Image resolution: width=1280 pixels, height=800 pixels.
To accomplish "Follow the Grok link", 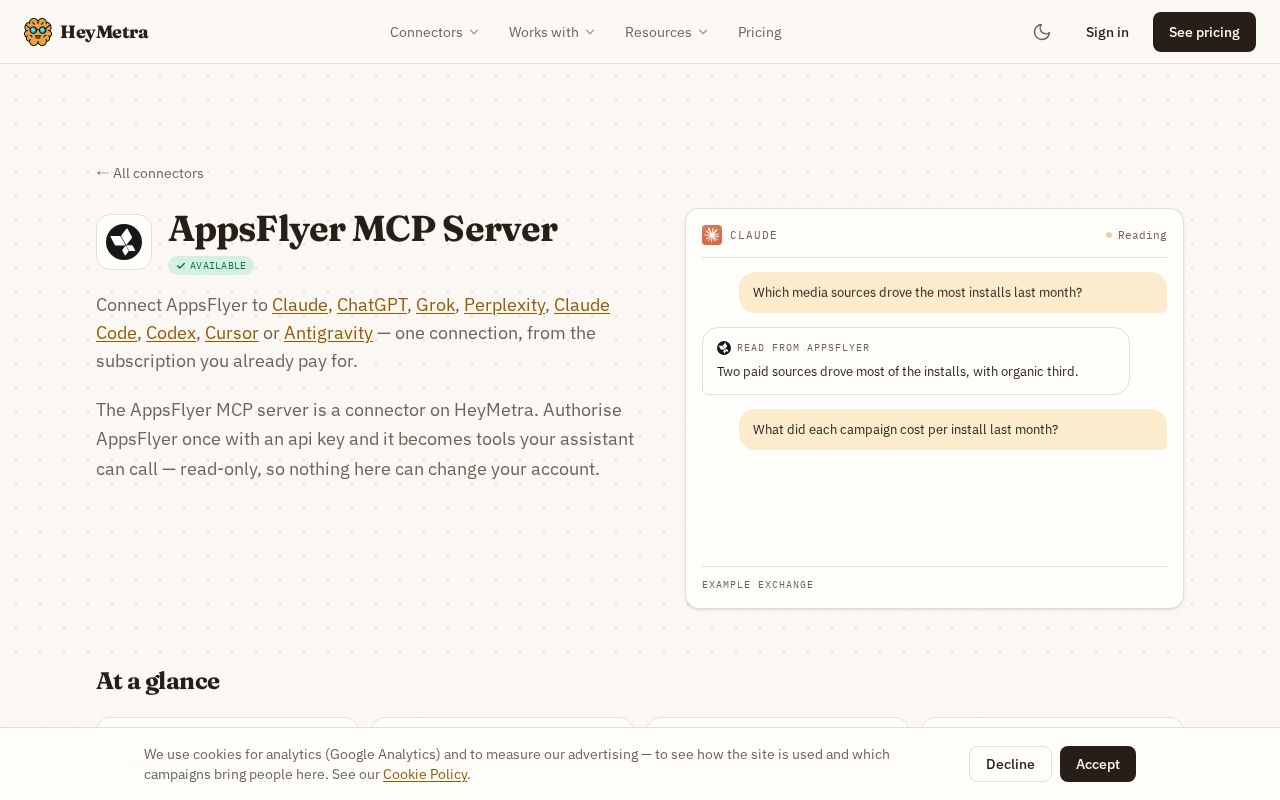I will (x=435, y=305).
